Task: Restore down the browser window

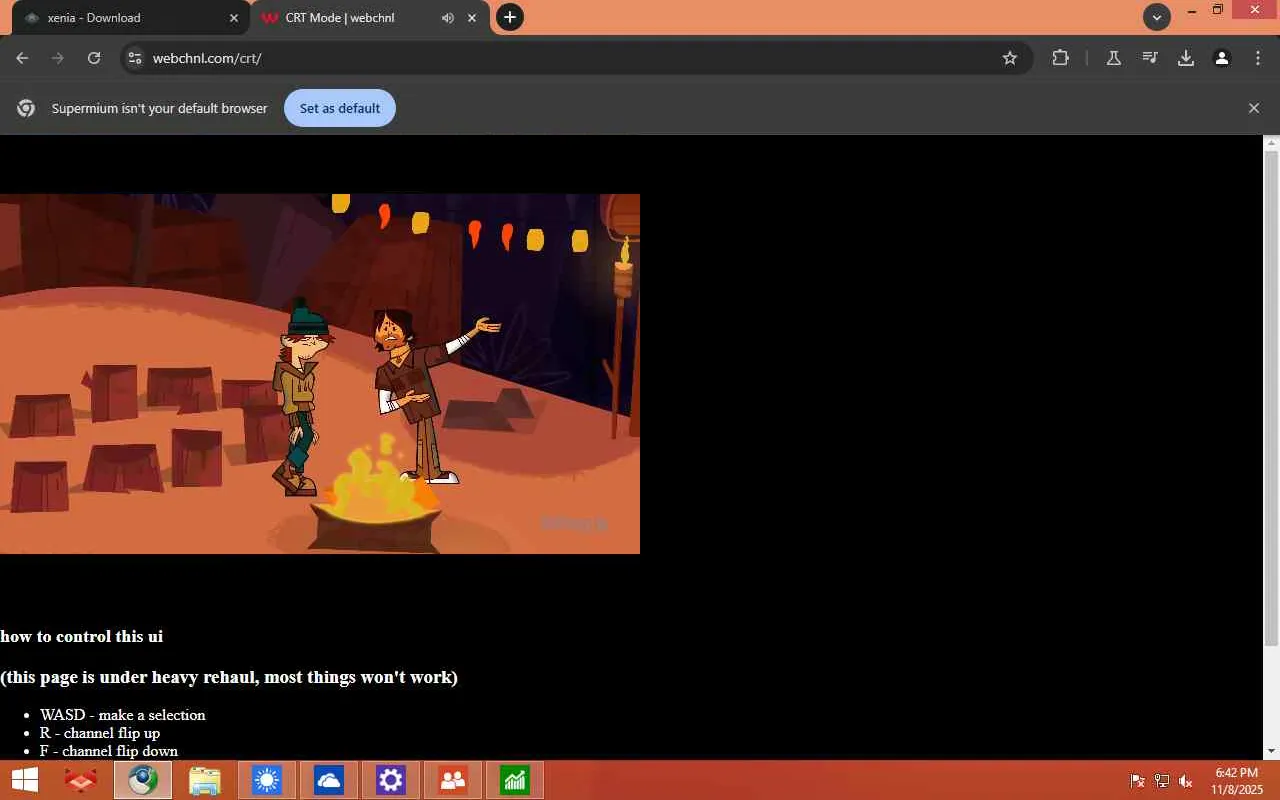Action: point(1218,10)
